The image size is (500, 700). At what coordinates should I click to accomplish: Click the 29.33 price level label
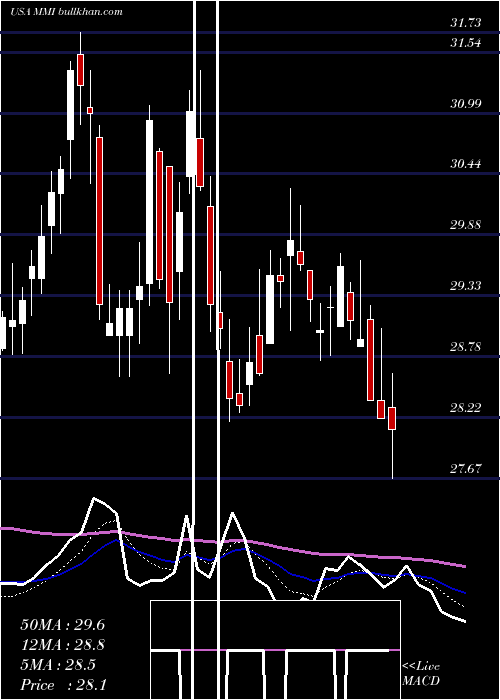coord(466,285)
